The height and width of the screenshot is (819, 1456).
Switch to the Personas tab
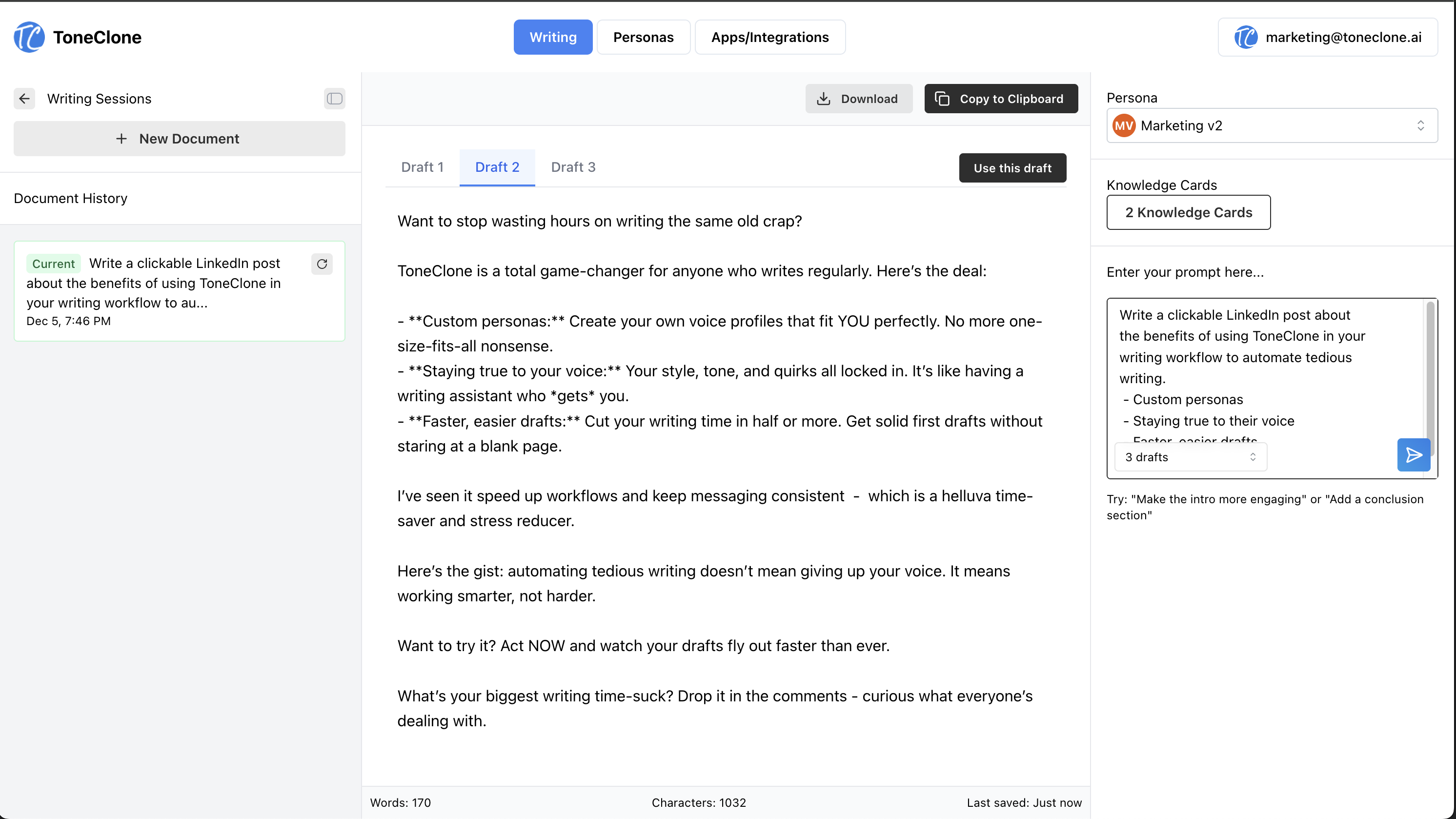(643, 37)
